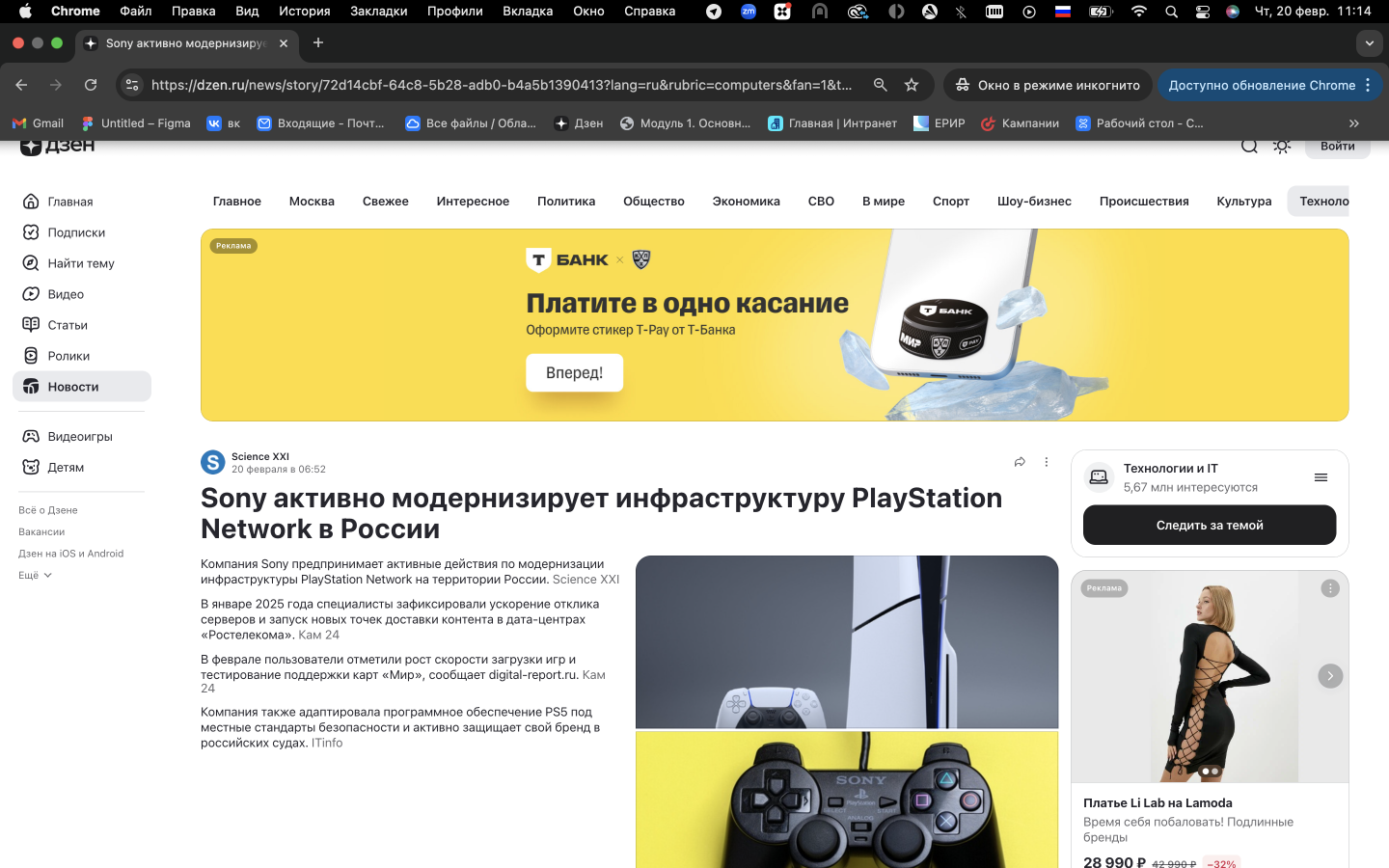This screenshot has width=1389, height=868.
Task: Open the article's three-dot options menu
Action: (1046, 462)
